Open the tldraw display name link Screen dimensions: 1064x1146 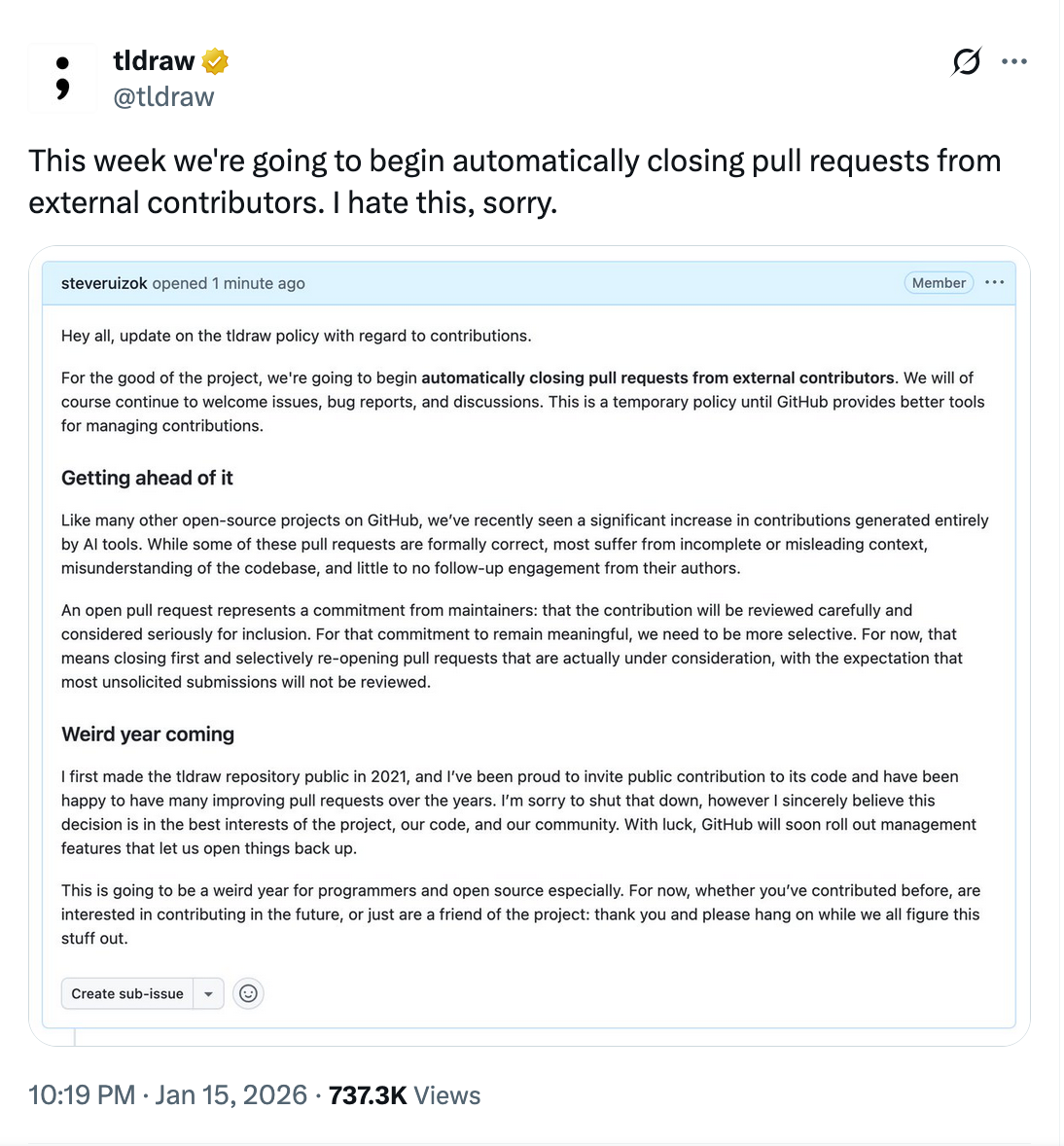pyautogui.click(x=154, y=61)
